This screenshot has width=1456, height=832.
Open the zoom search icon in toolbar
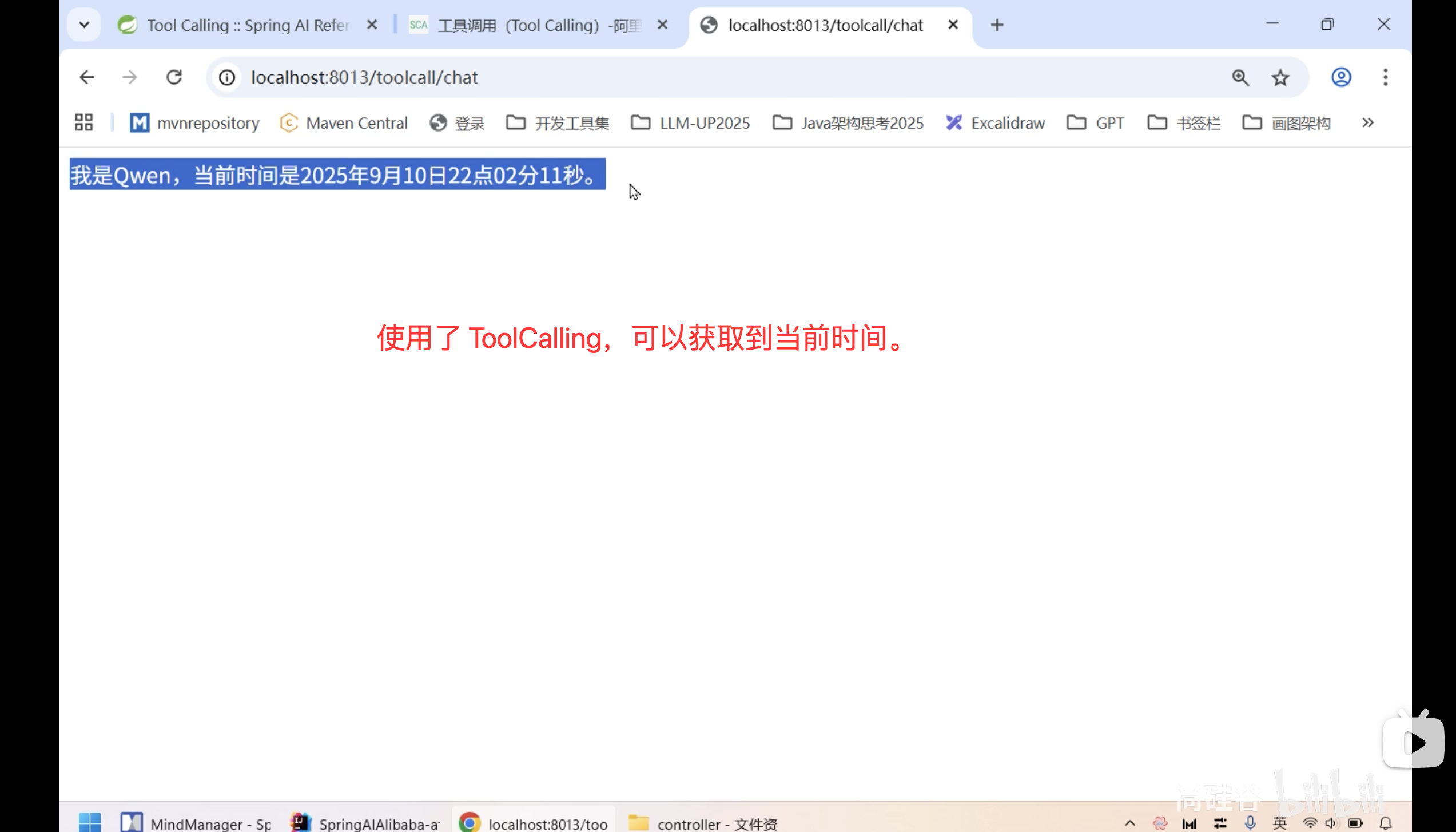coord(1239,77)
